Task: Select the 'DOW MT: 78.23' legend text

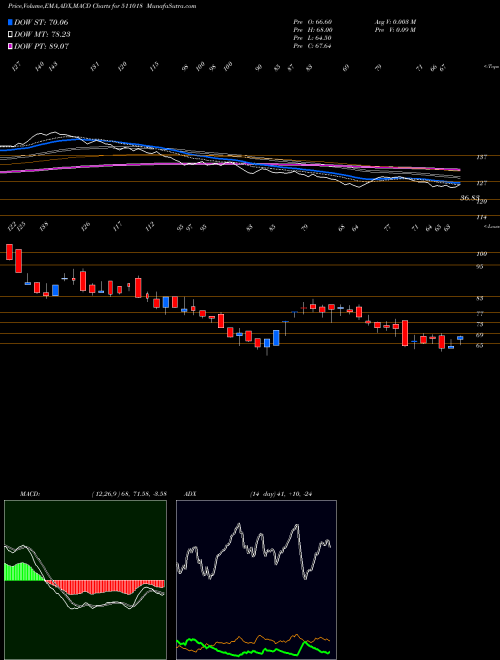Action: (41, 35)
